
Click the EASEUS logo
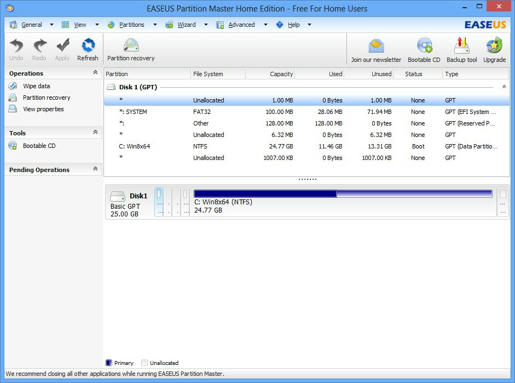[485, 25]
